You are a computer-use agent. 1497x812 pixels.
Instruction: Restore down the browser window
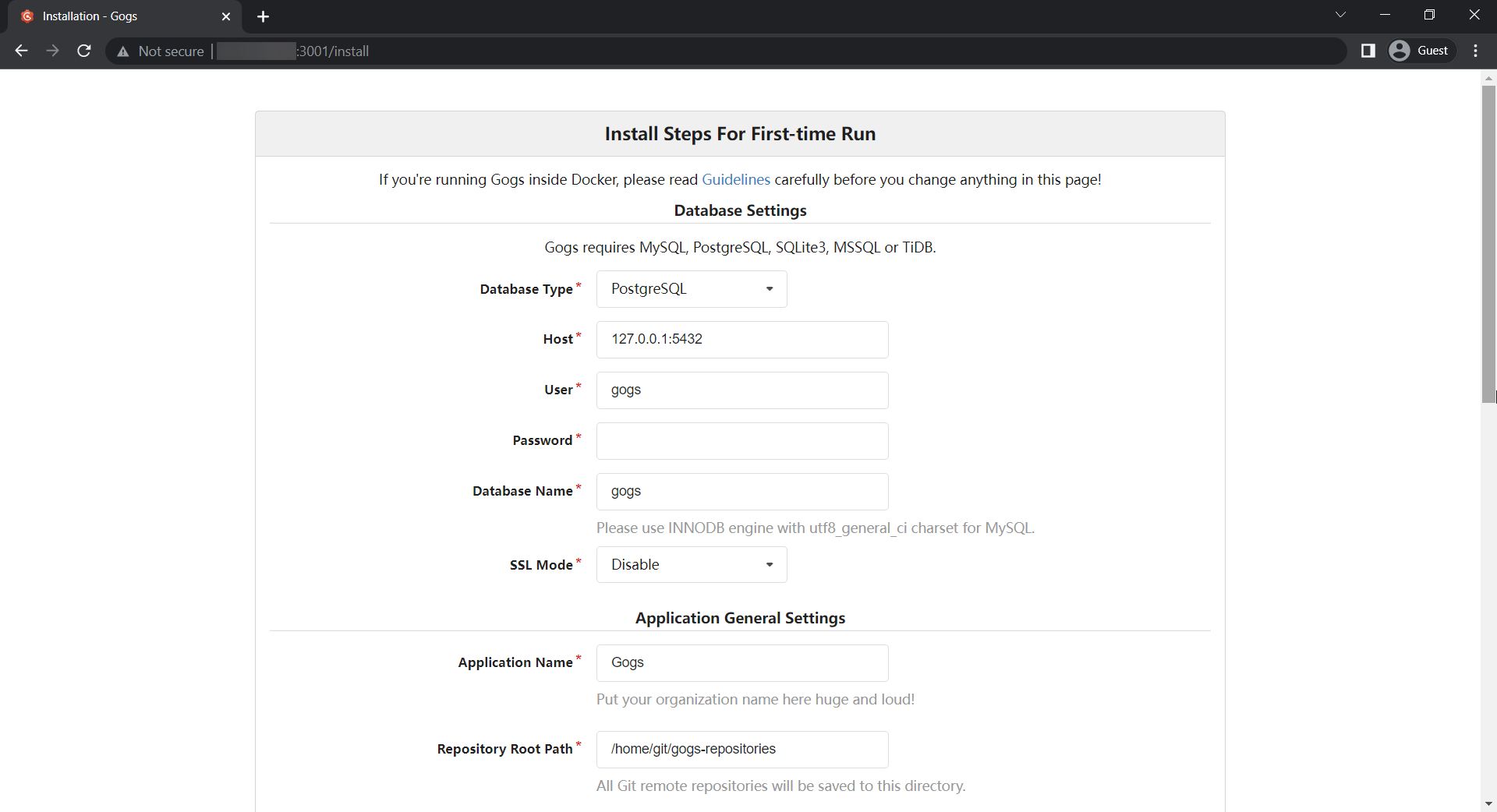click(1429, 15)
